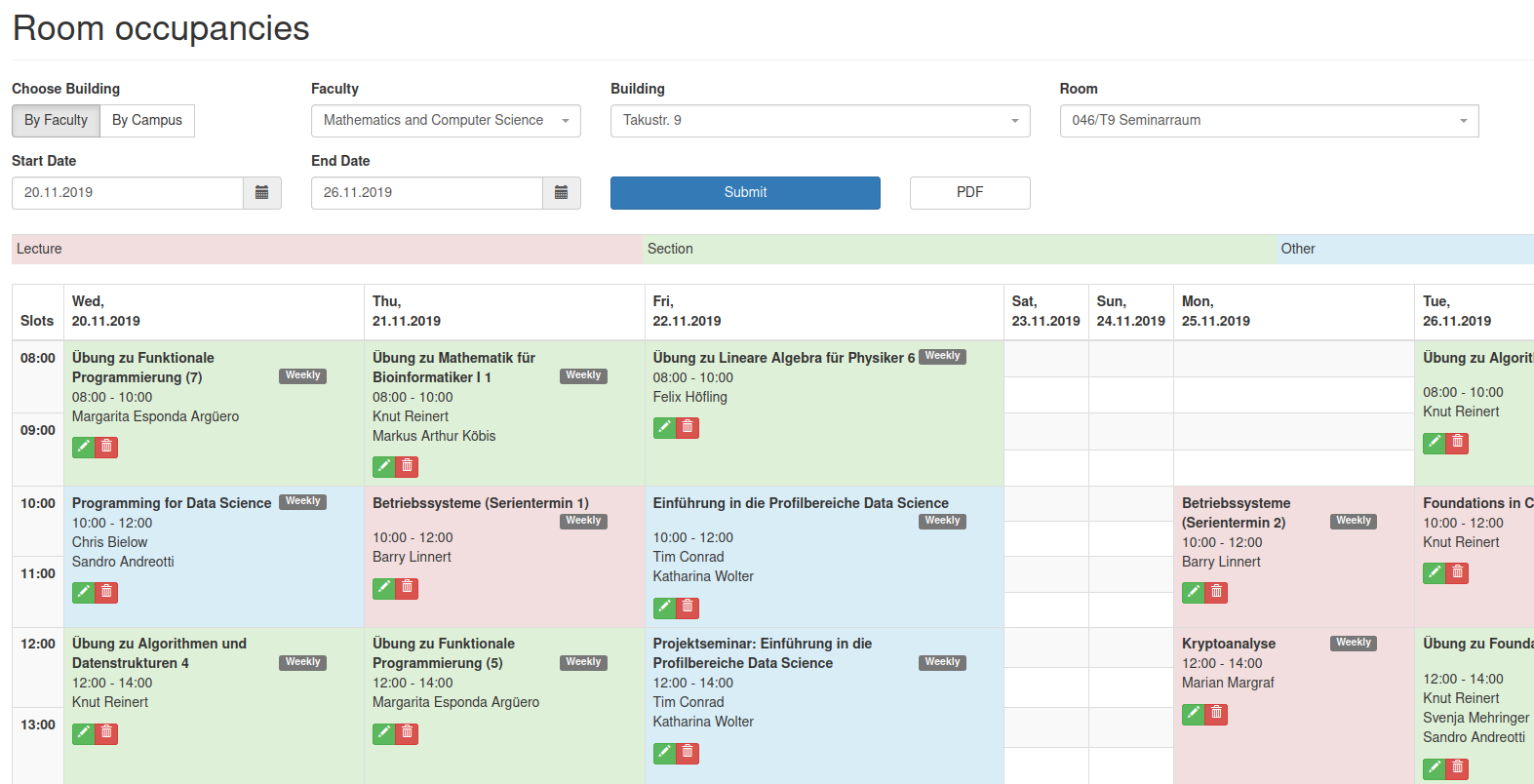Delete Betriebssysteme (Serientermin 2) on Monday
Image resolution: width=1534 pixels, height=784 pixels.
point(1216,592)
